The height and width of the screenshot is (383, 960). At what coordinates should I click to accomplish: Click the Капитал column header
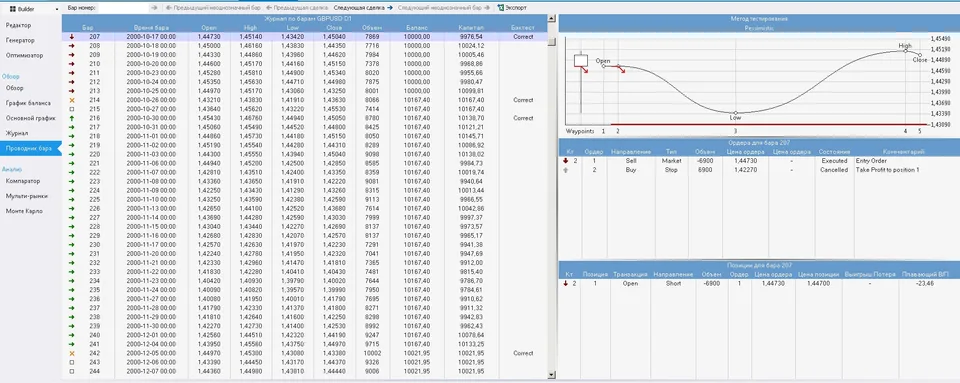[x=471, y=28]
